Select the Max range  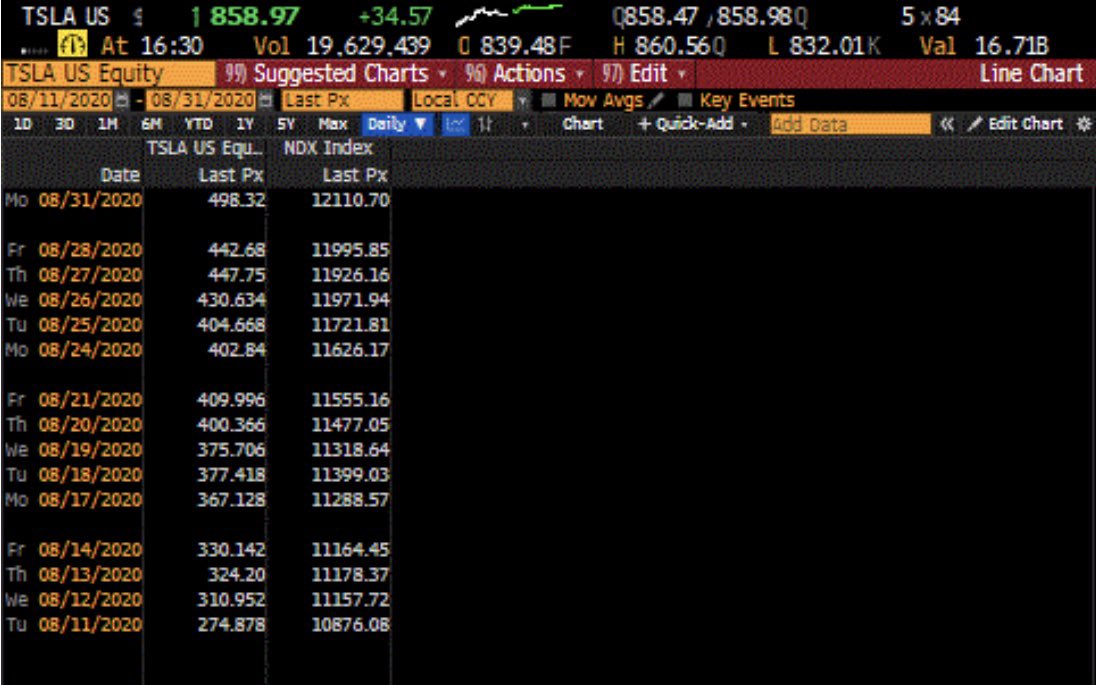coord(333,124)
